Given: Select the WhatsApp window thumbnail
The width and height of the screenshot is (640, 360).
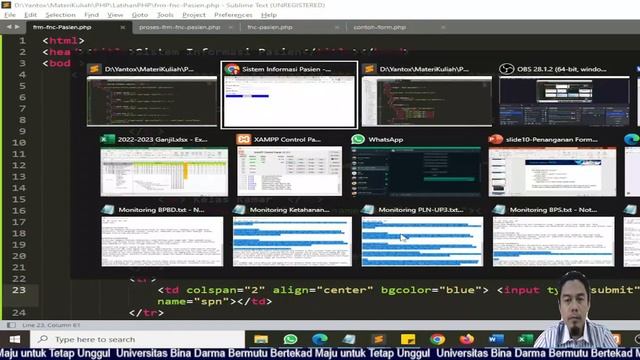Looking at the screenshot, I should click(x=416, y=171).
